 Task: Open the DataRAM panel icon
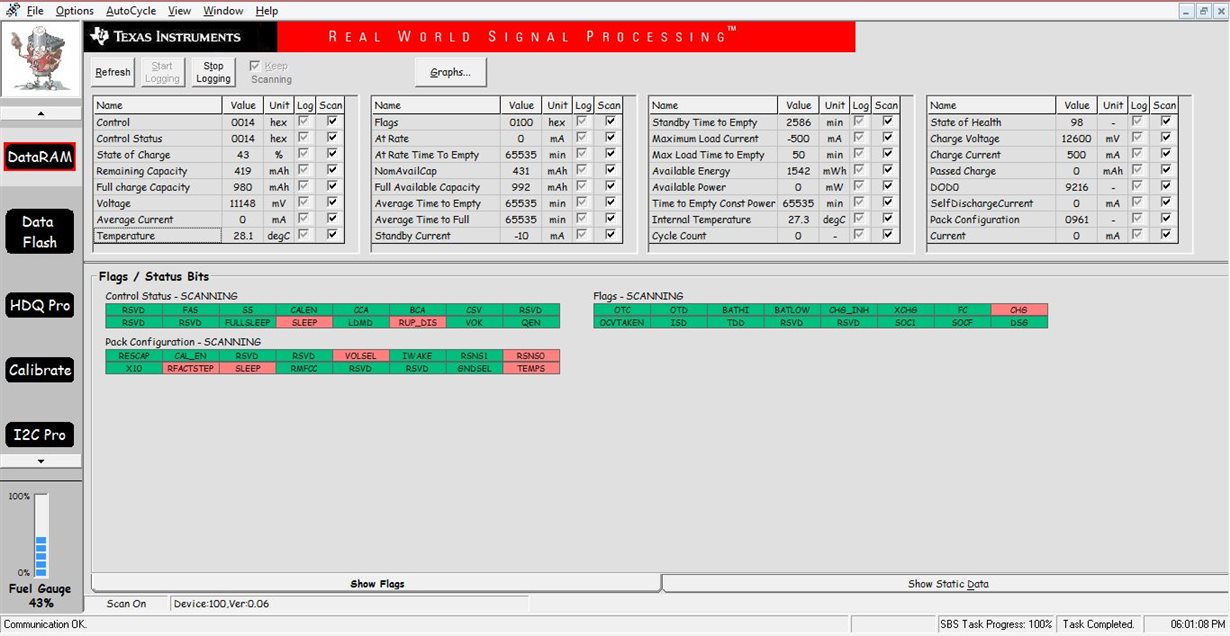pyautogui.click(x=40, y=157)
